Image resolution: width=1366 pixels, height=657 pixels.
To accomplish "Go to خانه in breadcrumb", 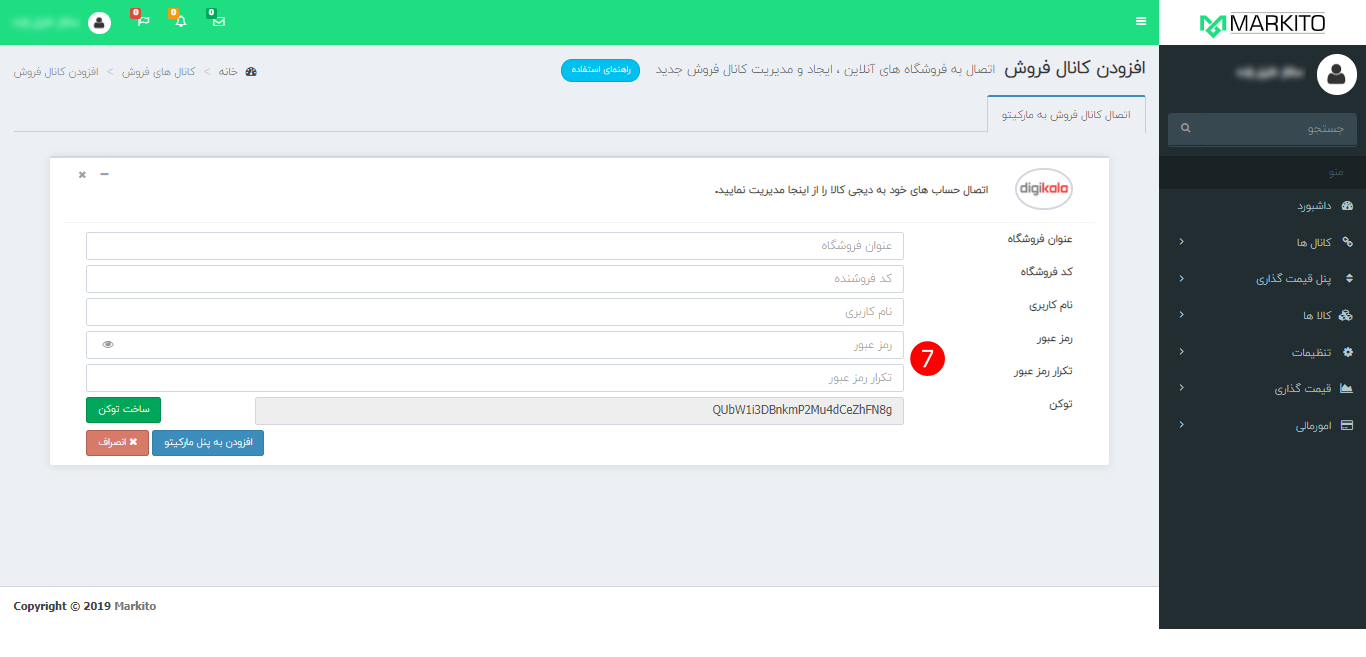I will pyautogui.click(x=228, y=72).
